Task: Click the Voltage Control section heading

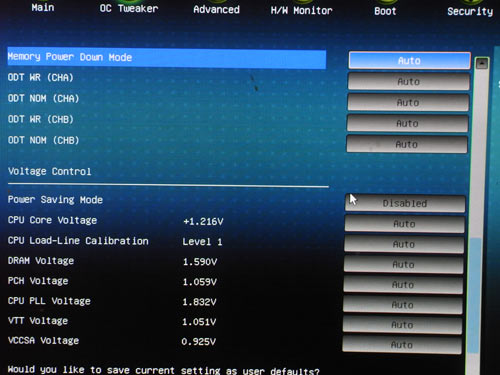Action: 49,171
